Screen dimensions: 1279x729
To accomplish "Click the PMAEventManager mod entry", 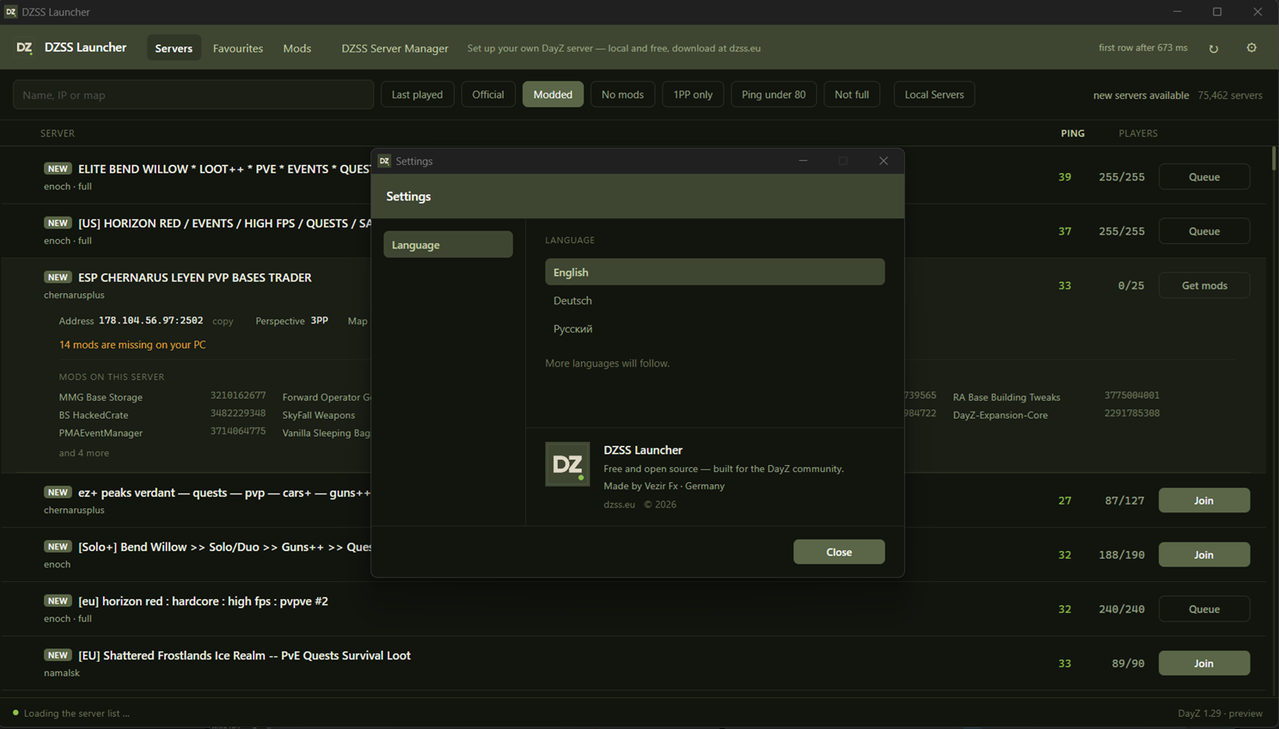I will [x=101, y=433].
